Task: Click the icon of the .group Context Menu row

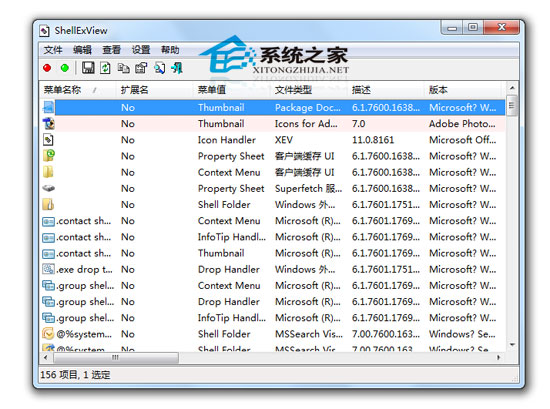Action: click(x=48, y=285)
